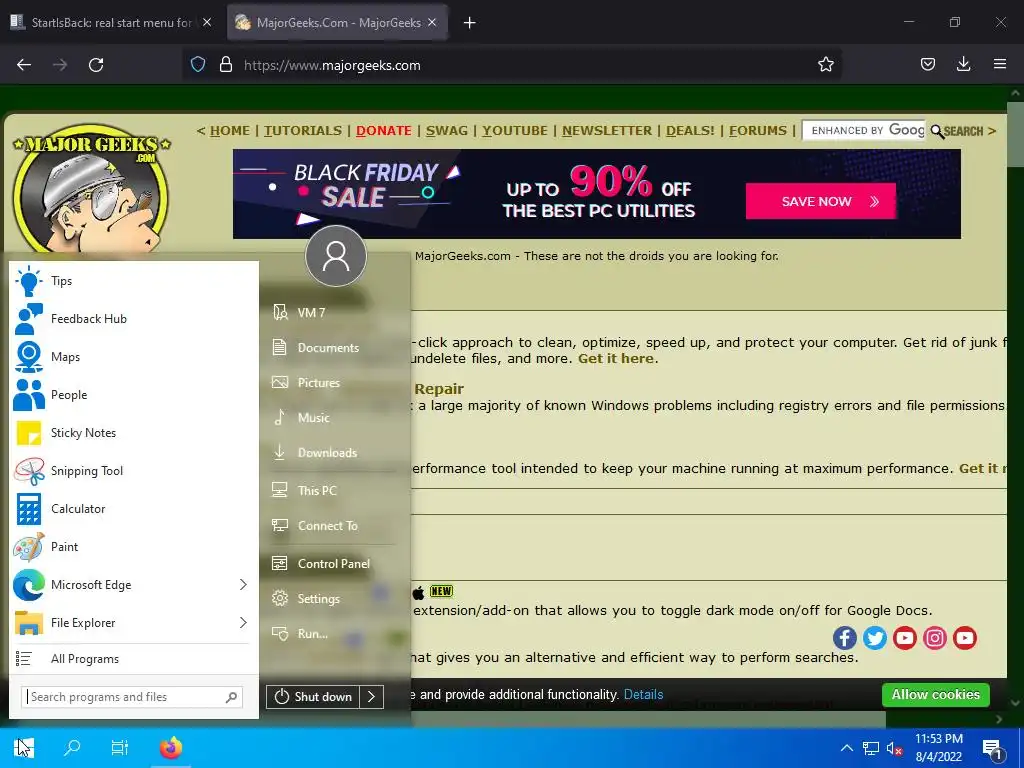Open Snipping Tool

click(133, 470)
